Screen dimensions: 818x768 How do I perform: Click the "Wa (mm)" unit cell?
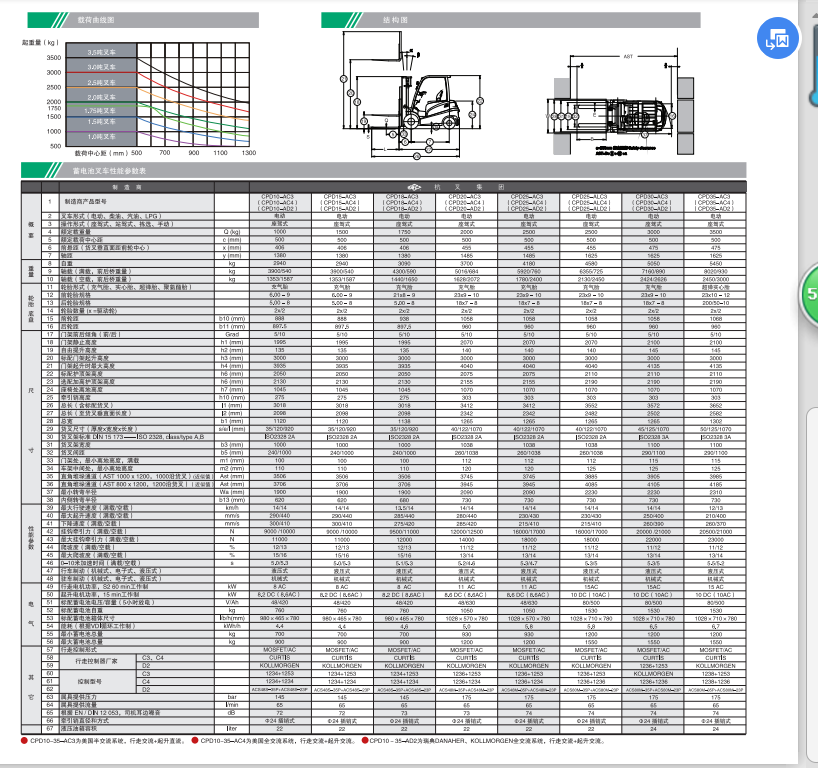tap(232, 492)
